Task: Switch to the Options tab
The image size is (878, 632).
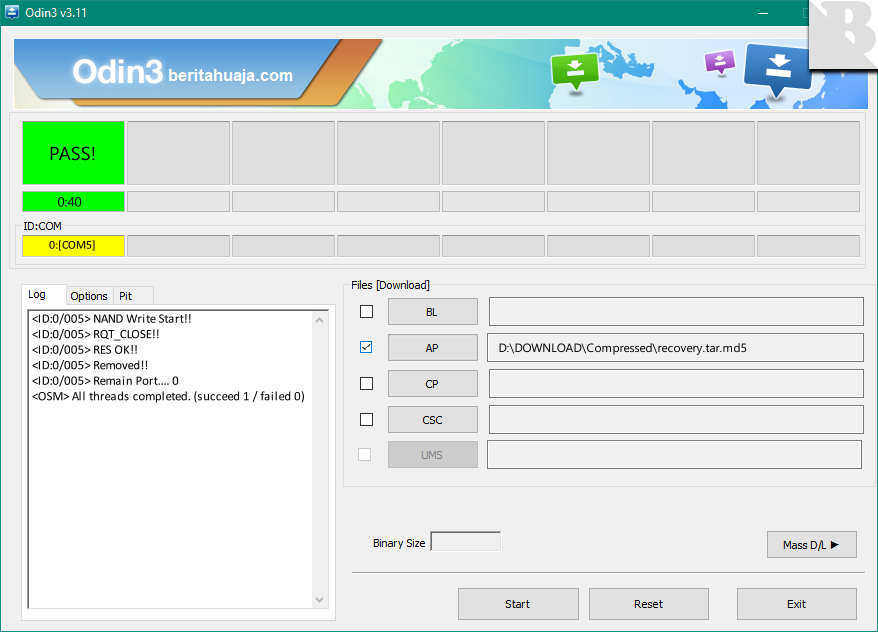Action: click(x=89, y=296)
